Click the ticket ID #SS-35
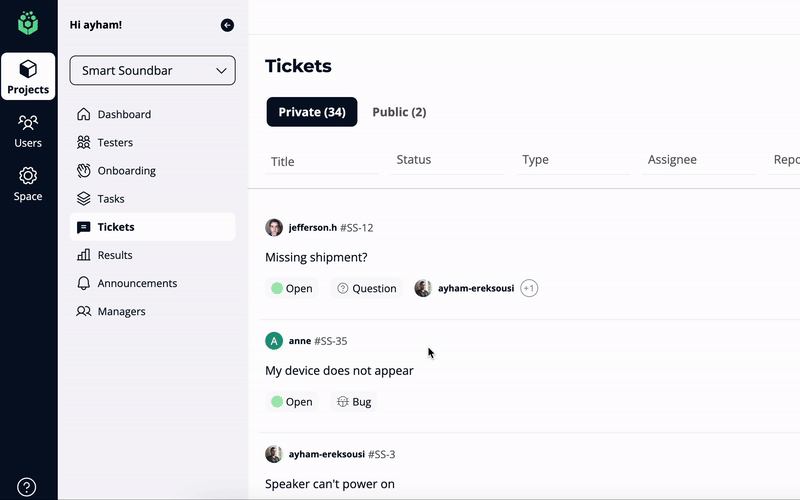 tap(331, 341)
